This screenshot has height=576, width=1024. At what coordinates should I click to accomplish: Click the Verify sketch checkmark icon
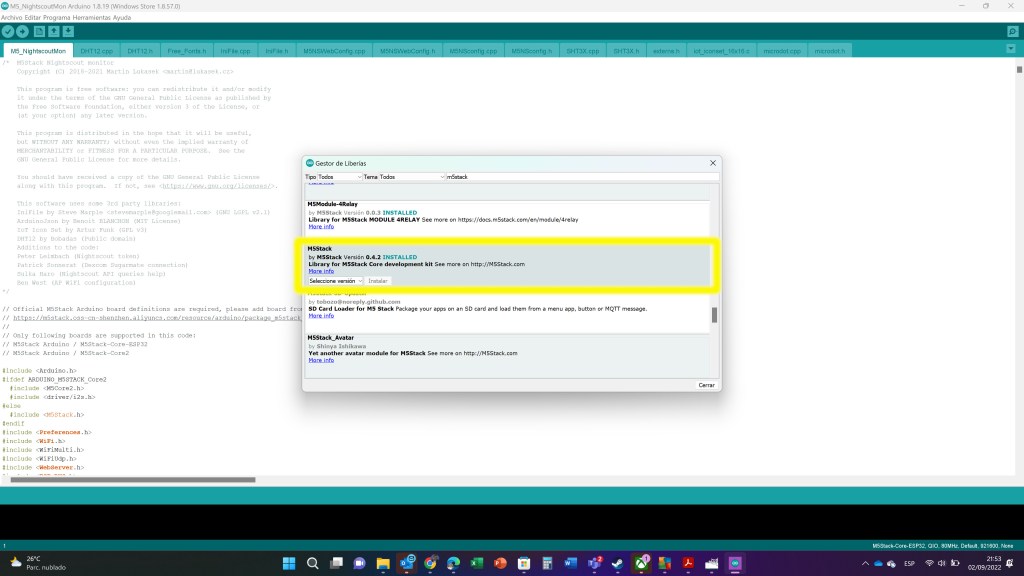[8, 32]
